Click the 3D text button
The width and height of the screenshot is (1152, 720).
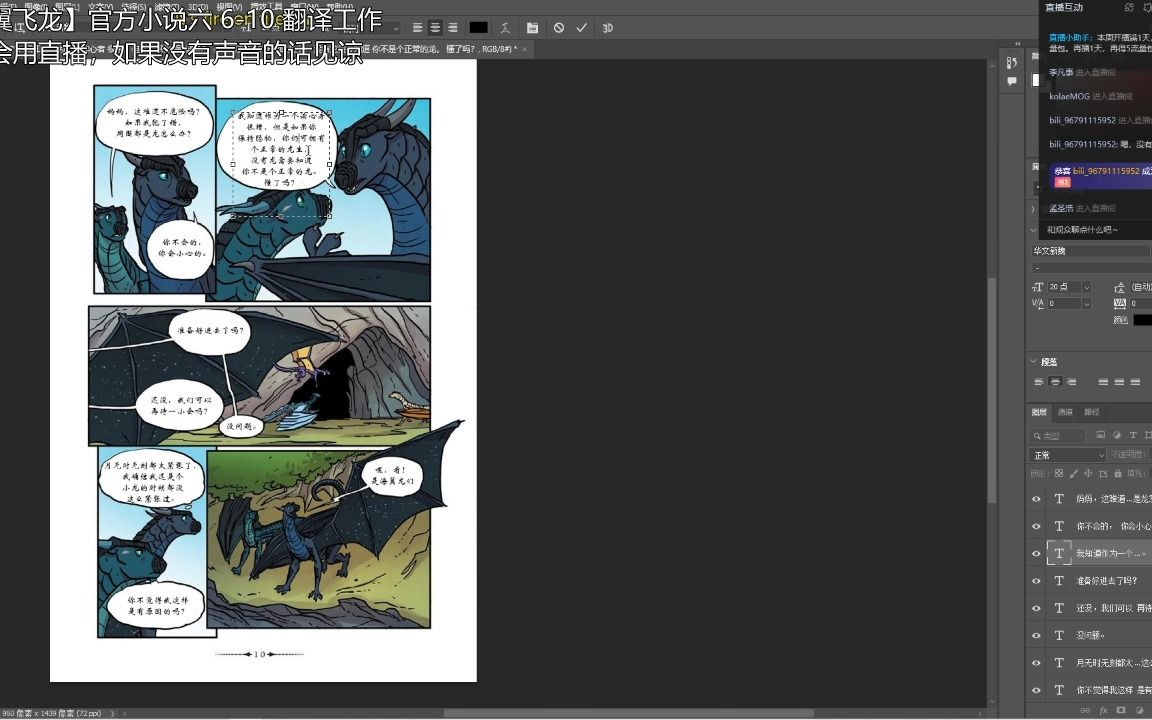[x=608, y=28]
